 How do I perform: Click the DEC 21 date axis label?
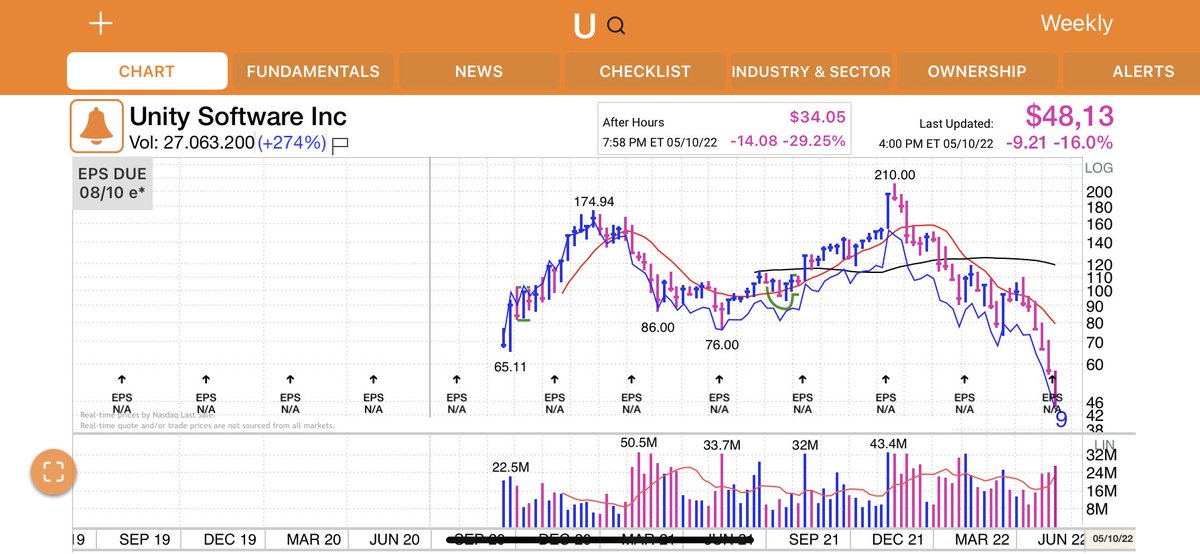(x=897, y=539)
